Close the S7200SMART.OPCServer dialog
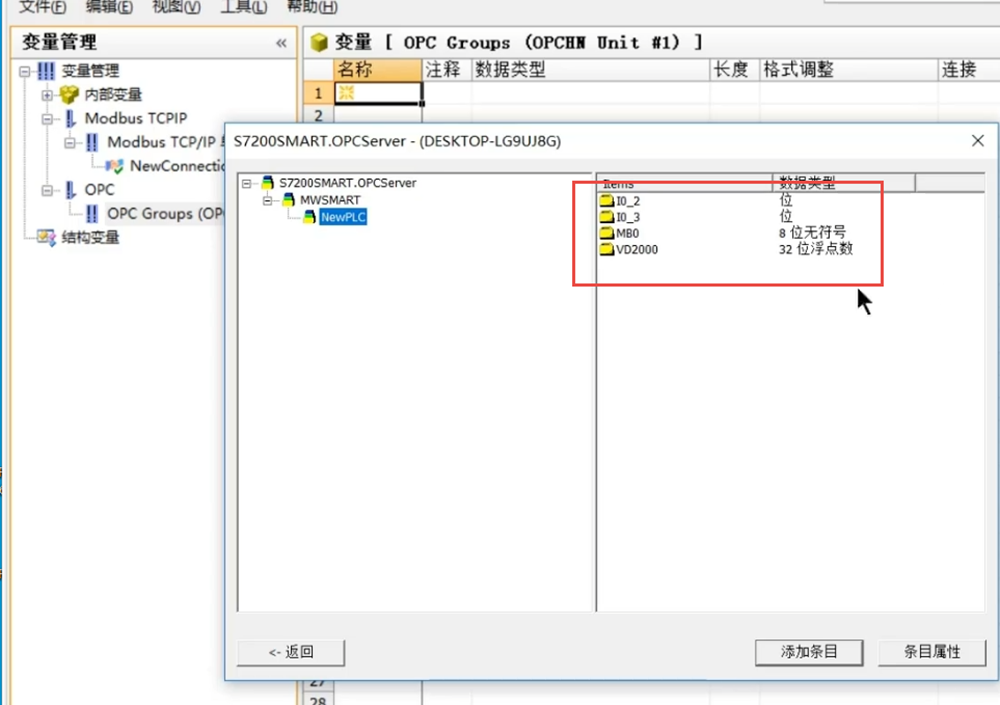 [x=978, y=141]
